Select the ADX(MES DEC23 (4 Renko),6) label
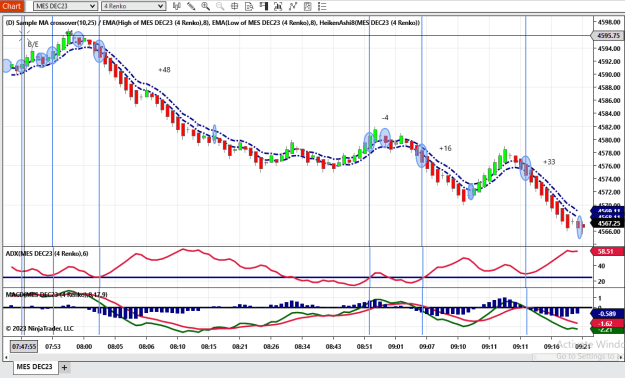 tap(47, 254)
